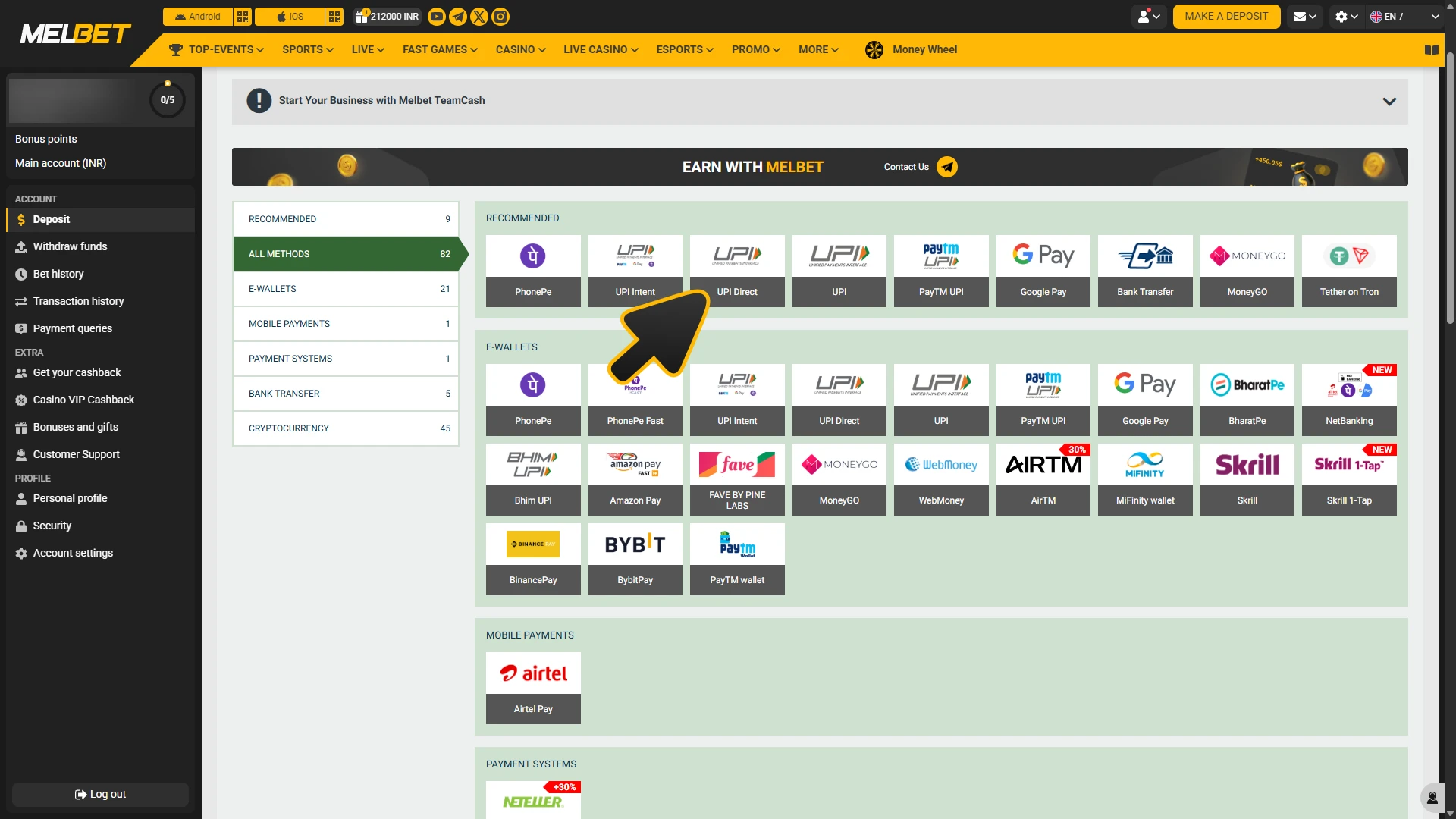
Task: Select BharatPe e-wallet
Action: tap(1247, 400)
